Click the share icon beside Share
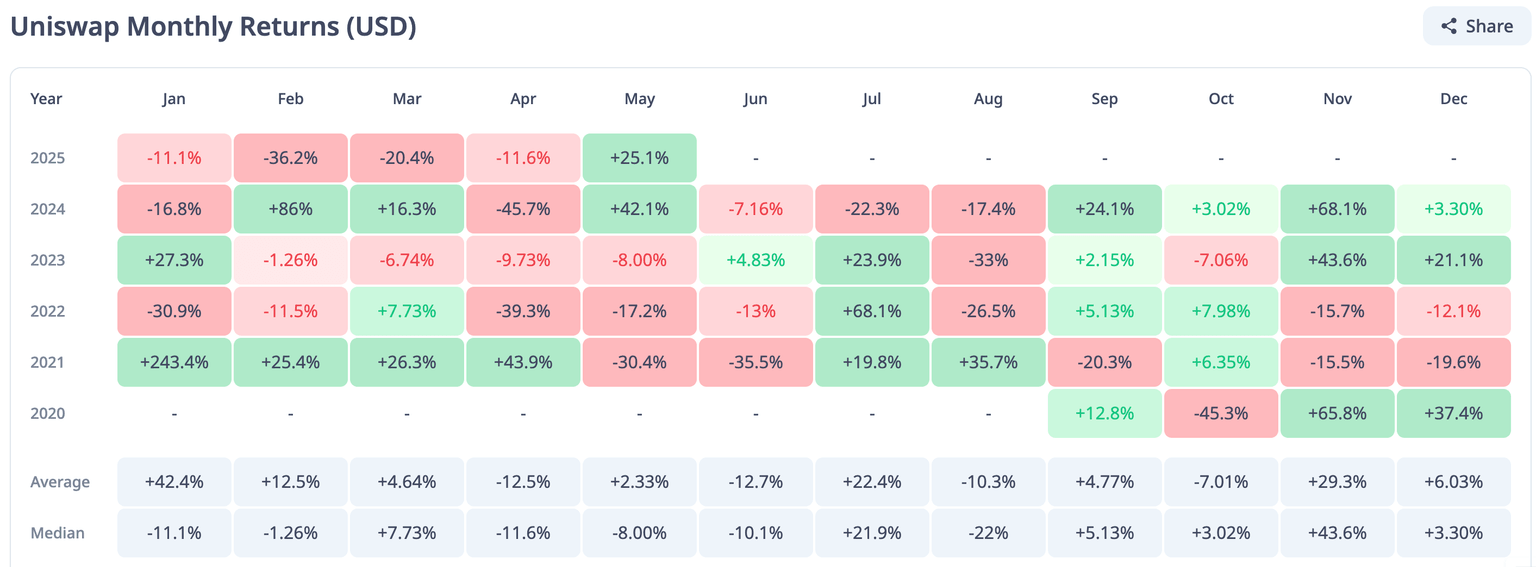 pos(1449,26)
